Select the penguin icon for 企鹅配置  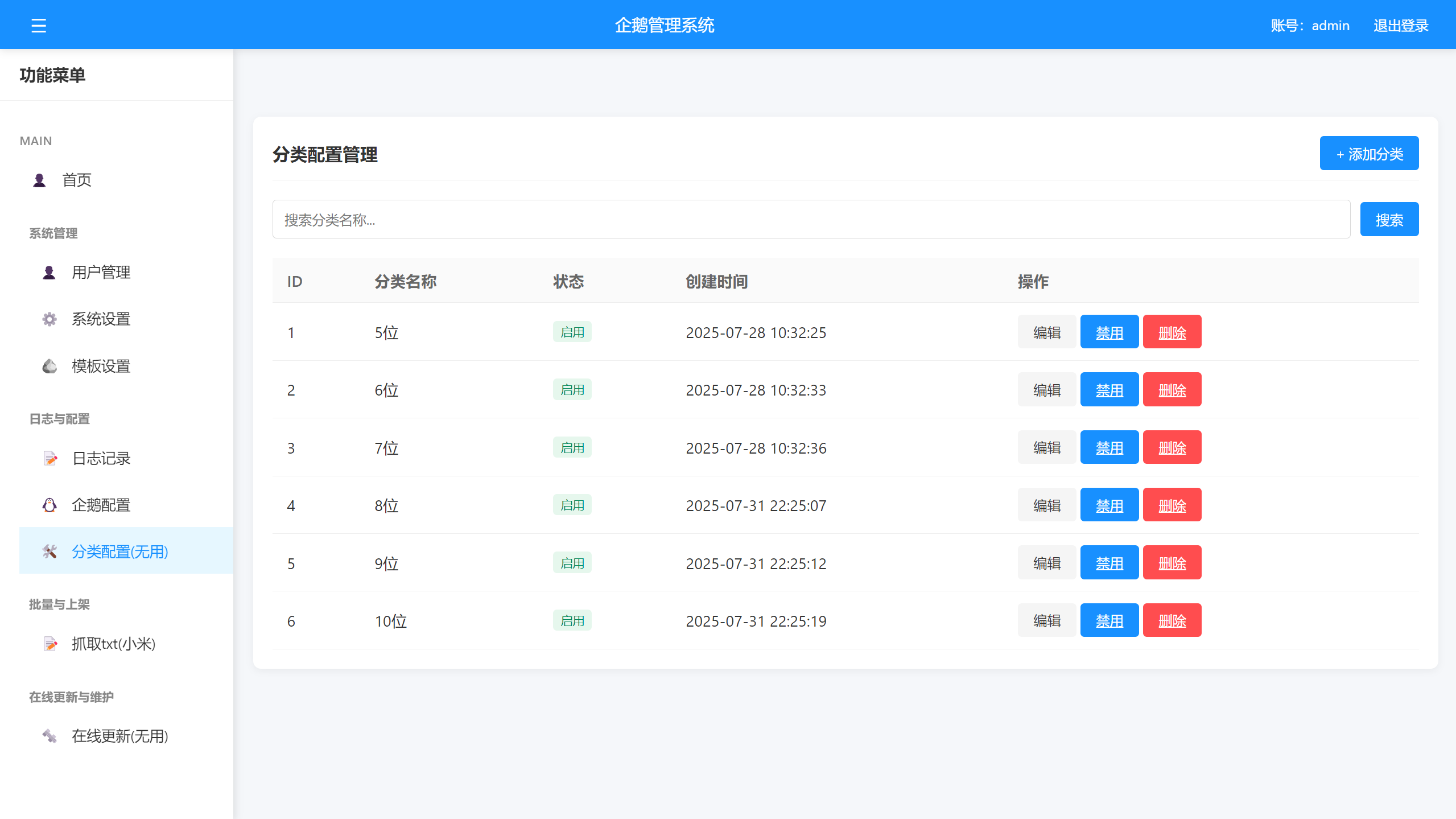click(x=50, y=505)
